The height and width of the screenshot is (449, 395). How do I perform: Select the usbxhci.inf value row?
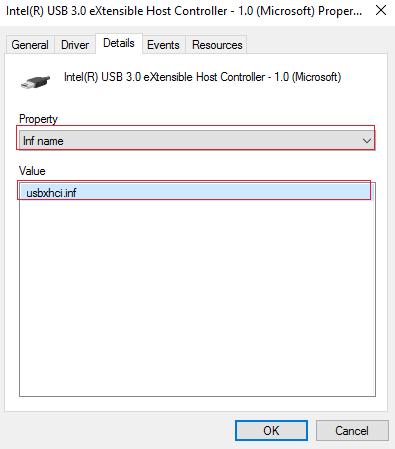point(197,192)
